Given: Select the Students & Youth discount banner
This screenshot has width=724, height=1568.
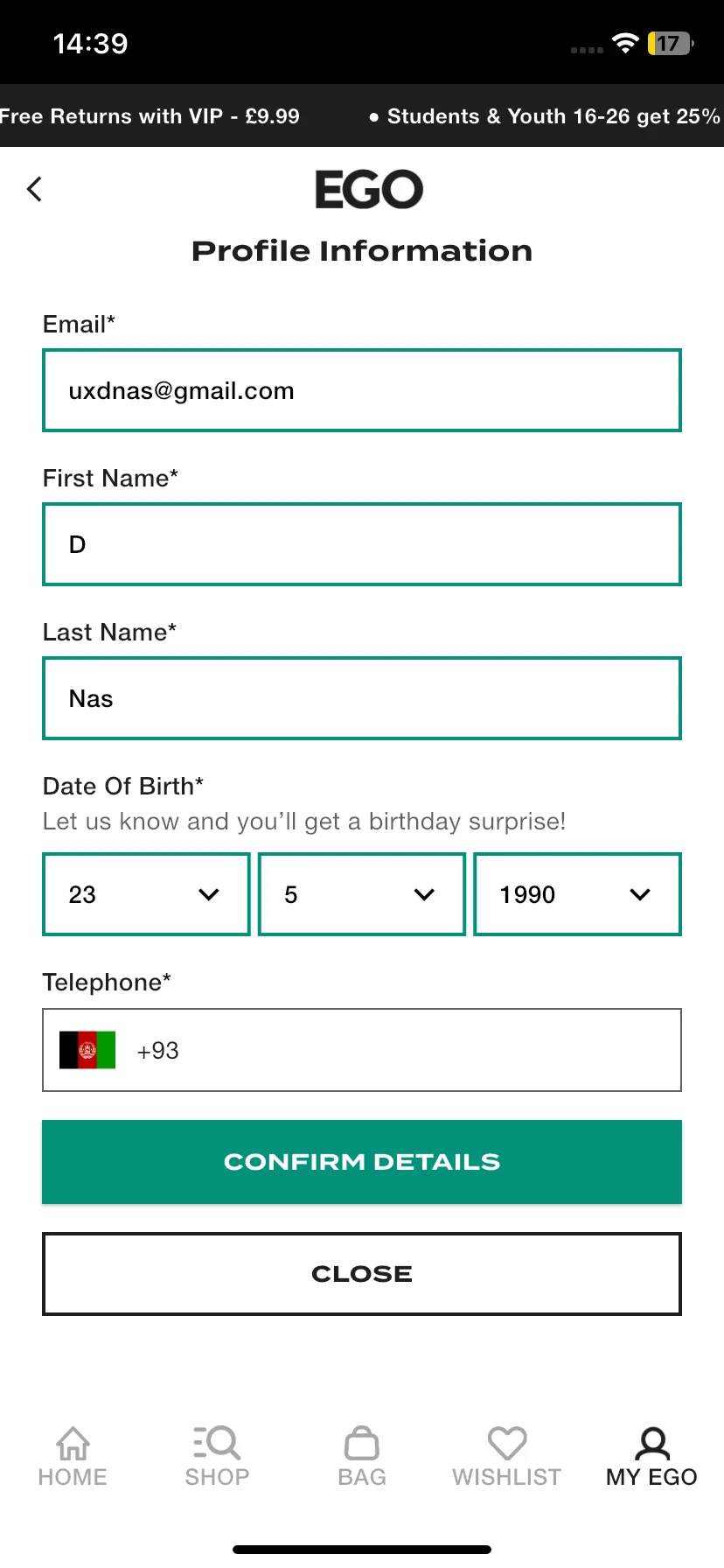Looking at the screenshot, I should pos(546,116).
